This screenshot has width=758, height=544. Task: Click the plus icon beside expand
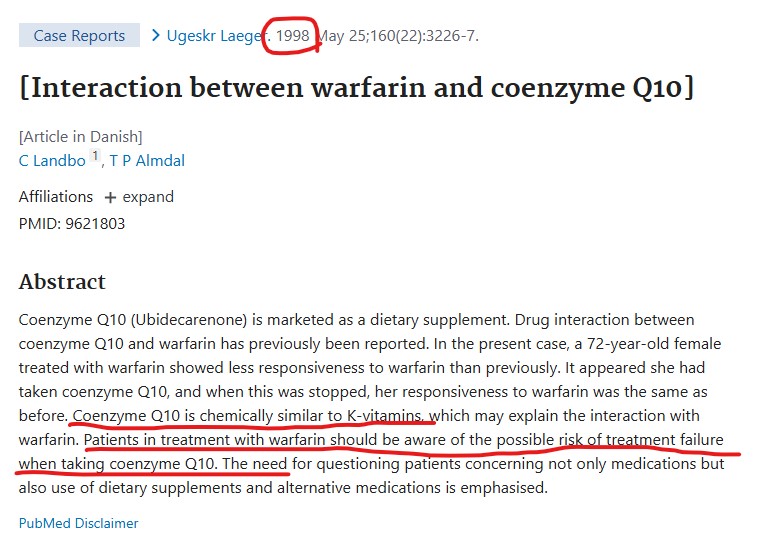110,198
